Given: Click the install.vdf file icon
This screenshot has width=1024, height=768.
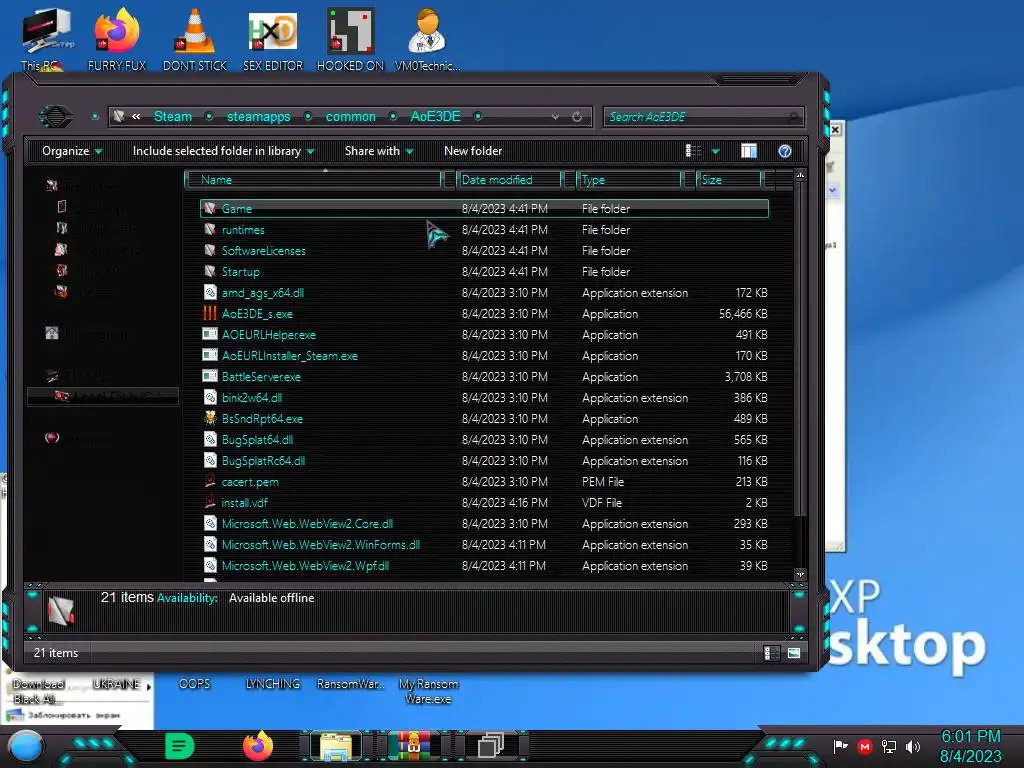Looking at the screenshot, I should [x=210, y=502].
